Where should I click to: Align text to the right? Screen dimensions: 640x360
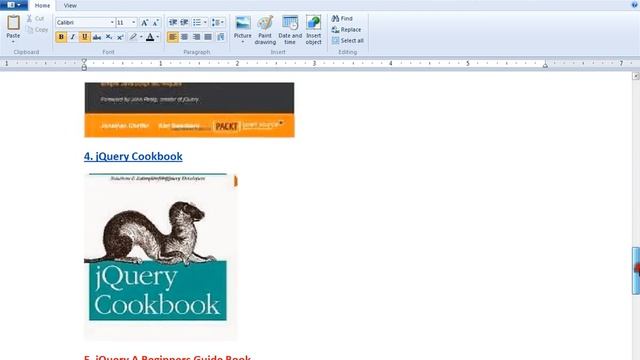(196, 37)
